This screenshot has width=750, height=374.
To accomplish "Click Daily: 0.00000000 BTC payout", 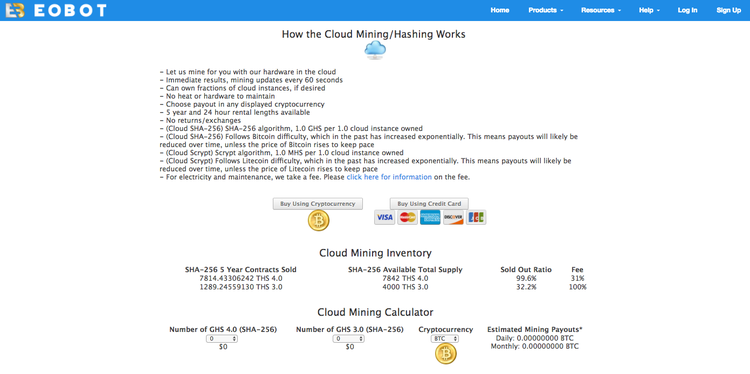I will (535, 338).
